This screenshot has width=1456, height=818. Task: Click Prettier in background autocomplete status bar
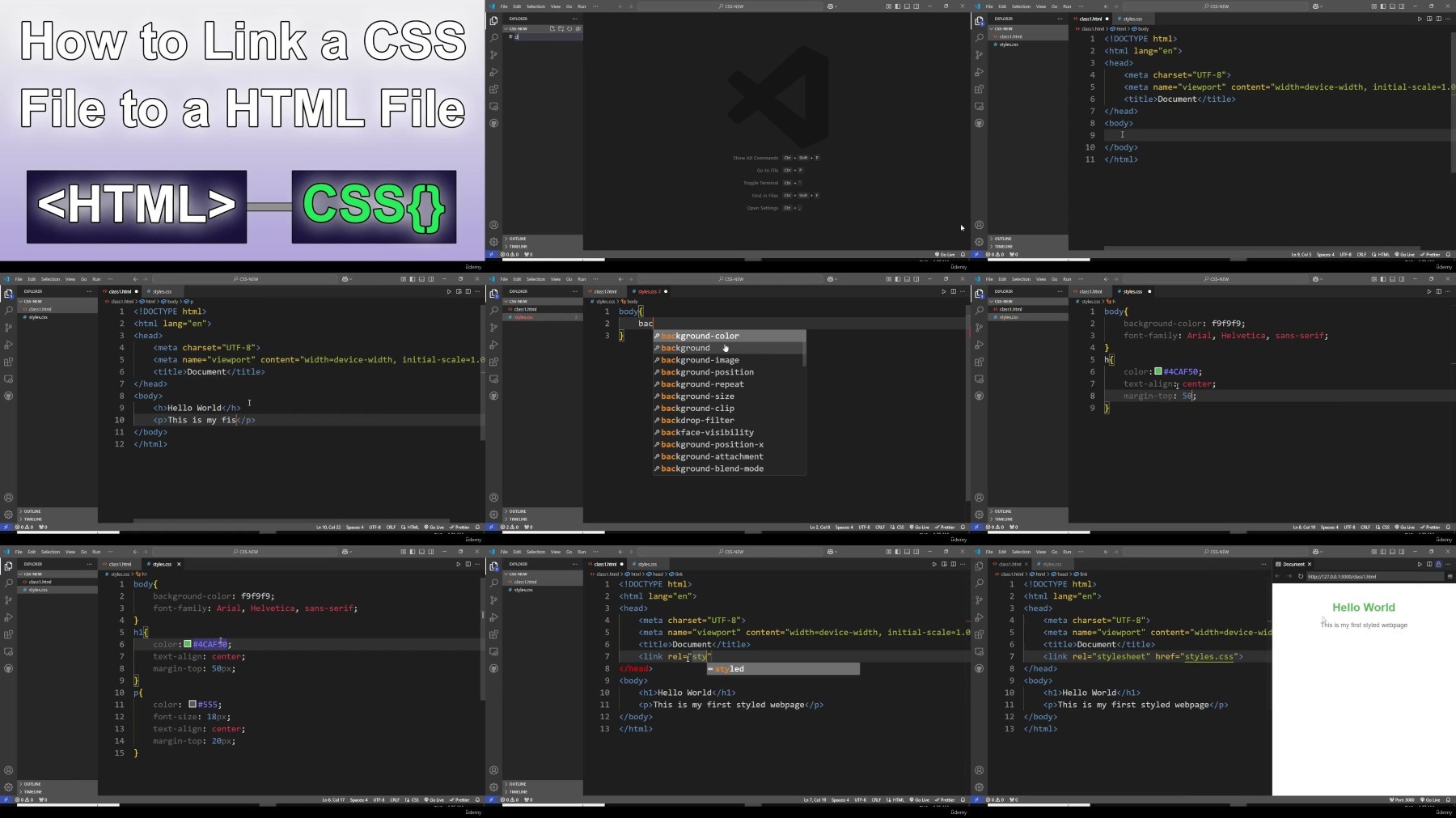coord(946,527)
